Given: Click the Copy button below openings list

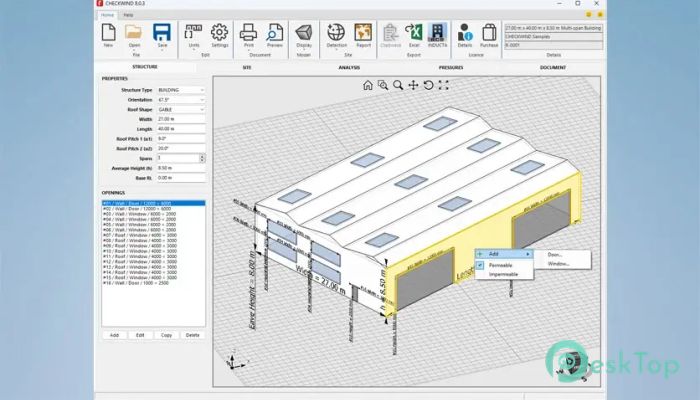Looking at the screenshot, I should pos(167,335).
